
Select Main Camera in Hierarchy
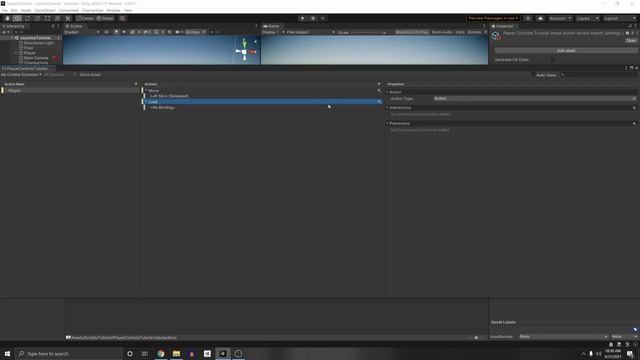36,58
